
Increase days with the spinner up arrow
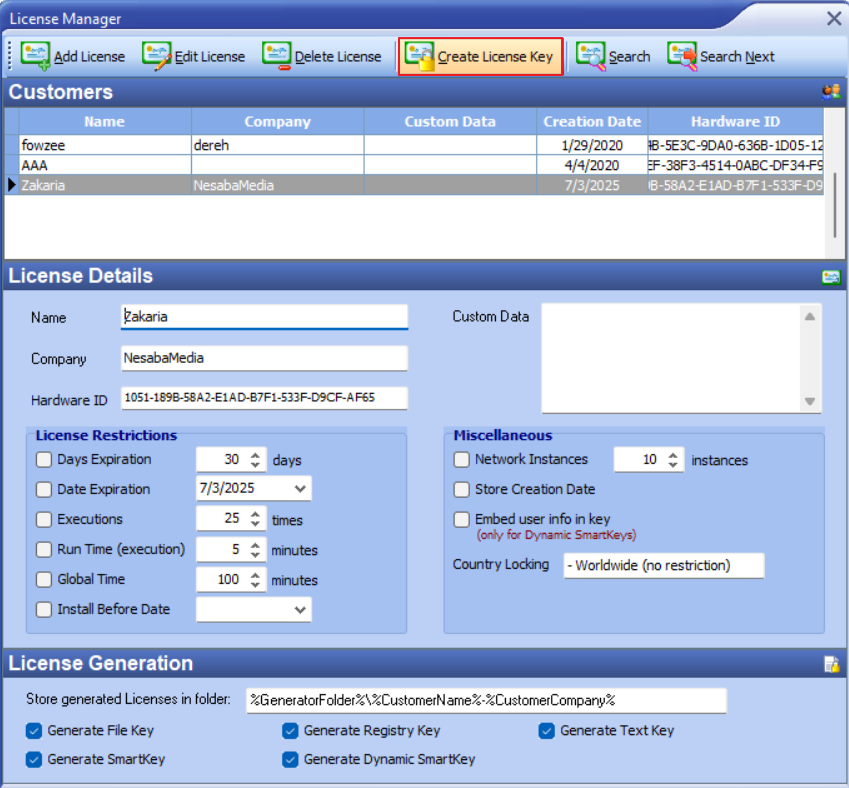click(256, 454)
